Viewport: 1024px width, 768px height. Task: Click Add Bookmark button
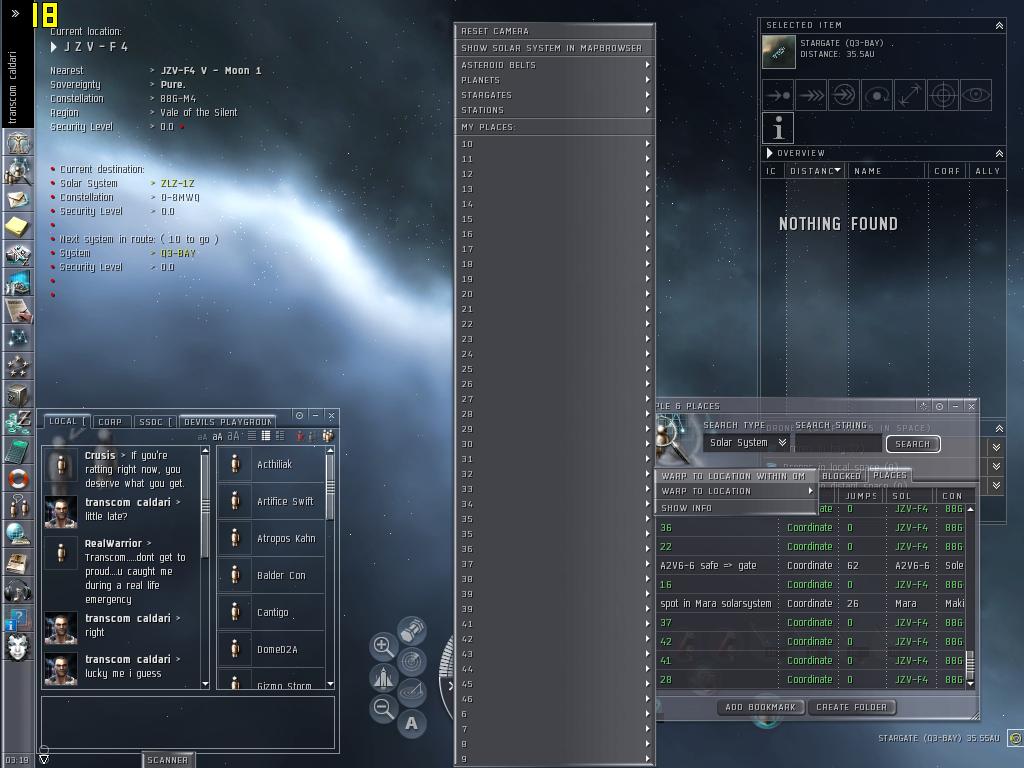[761, 707]
